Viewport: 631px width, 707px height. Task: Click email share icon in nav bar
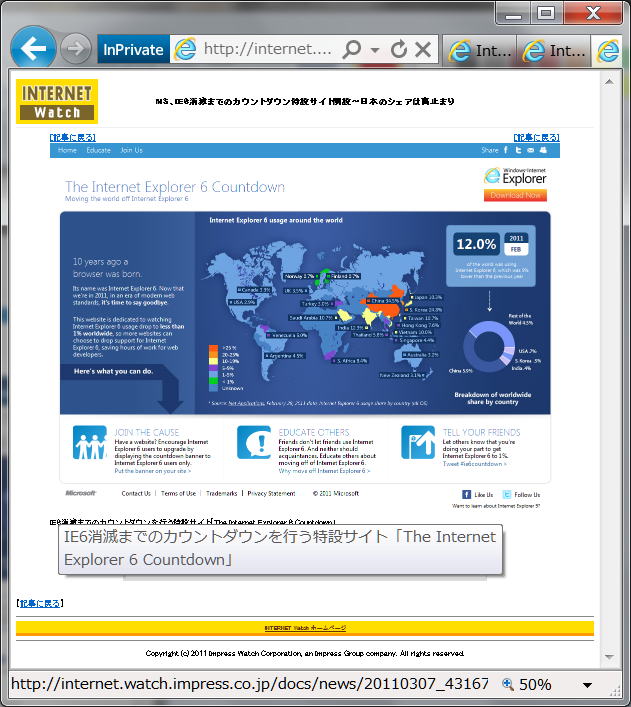[530, 150]
